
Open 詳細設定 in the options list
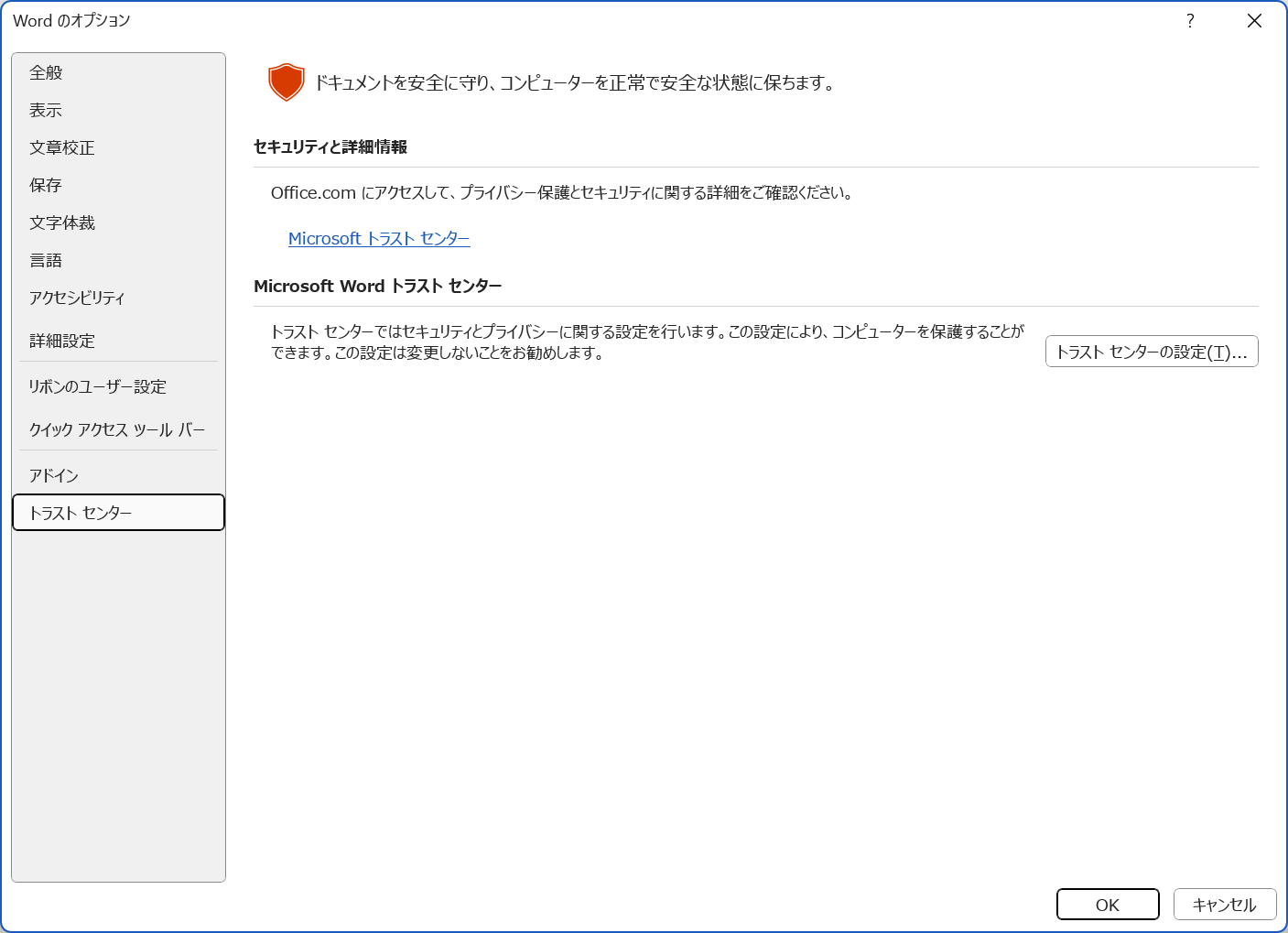(60, 341)
